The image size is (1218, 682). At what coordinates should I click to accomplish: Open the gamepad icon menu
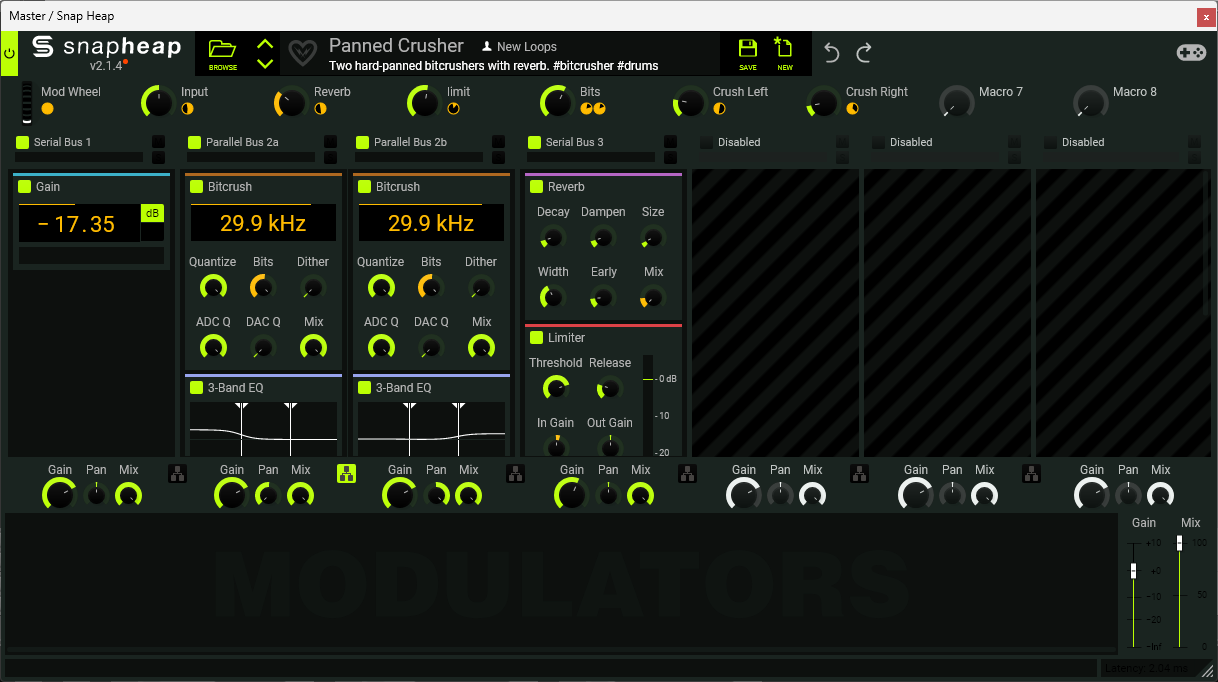coord(1191,53)
